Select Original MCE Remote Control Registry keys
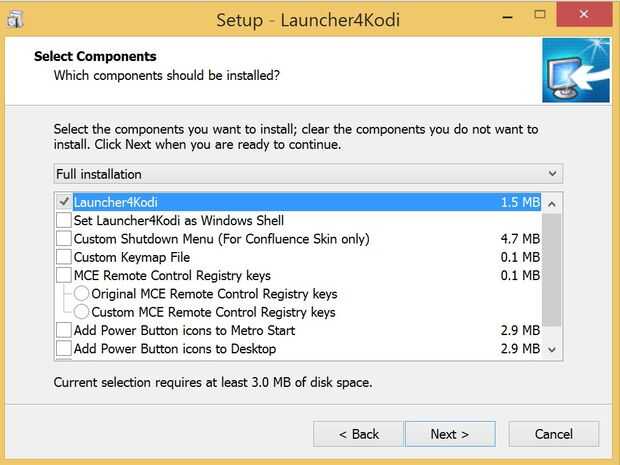Viewport: 620px width, 465px height. click(82, 294)
